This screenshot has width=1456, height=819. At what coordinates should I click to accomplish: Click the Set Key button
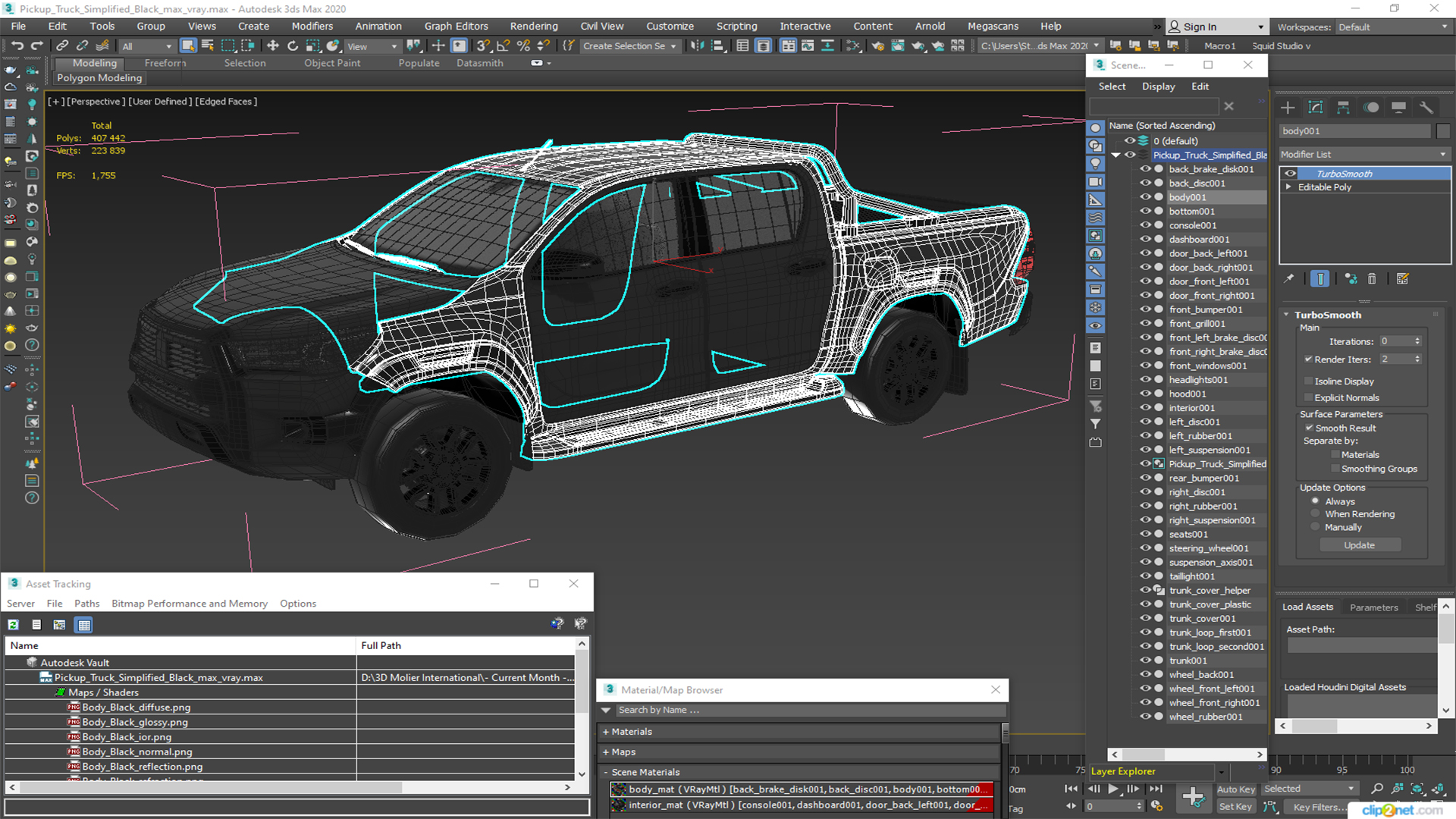[x=1235, y=807]
